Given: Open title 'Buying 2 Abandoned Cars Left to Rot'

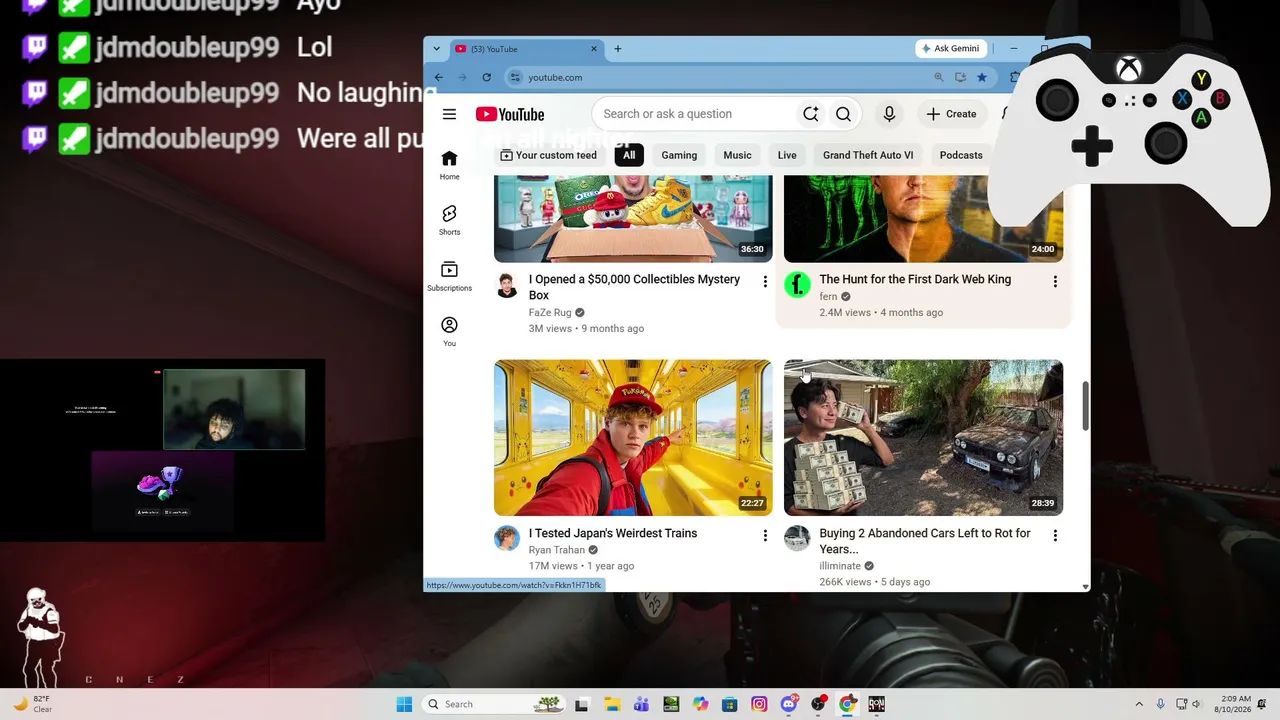Looking at the screenshot, I should [925, 541].
